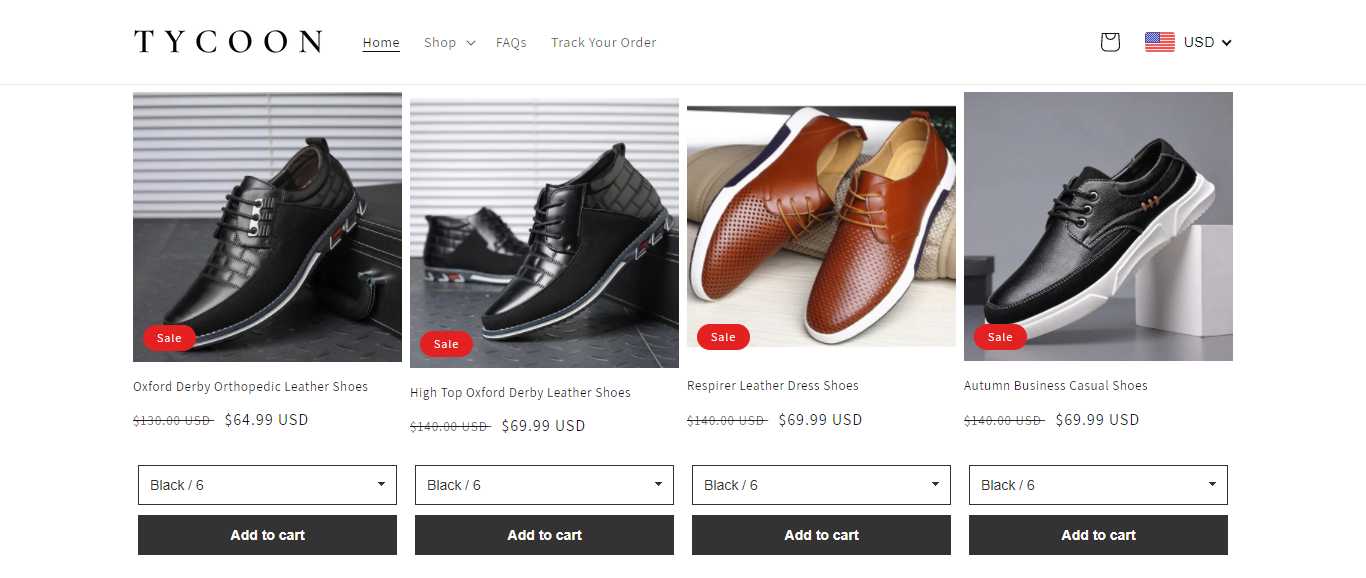Click the TYCOON store logo
The width and height of the screenshot is (1366, 578).
coord(228,42)
